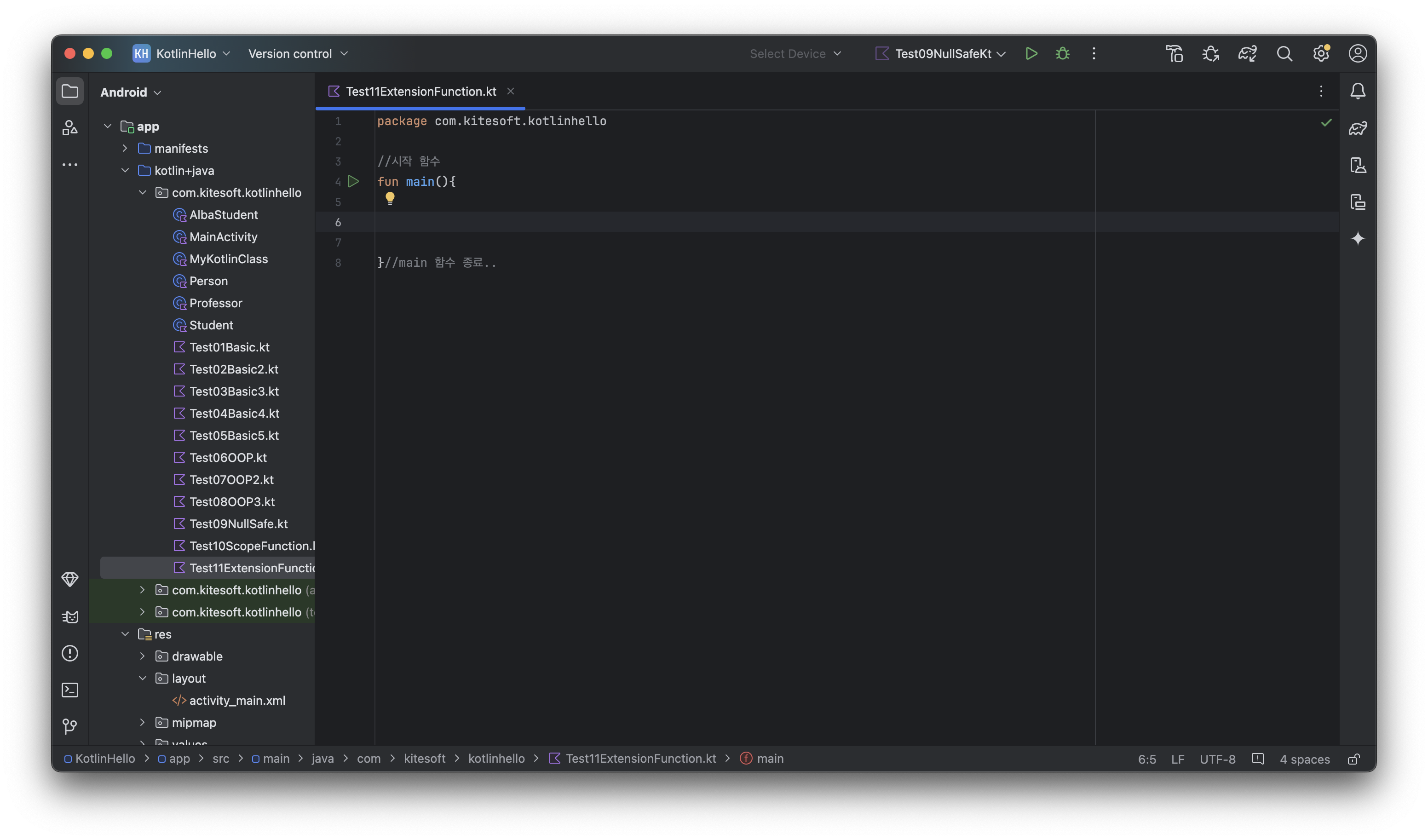Run the Test09NullSafeKt configuration

click(x=1031, y=54)
